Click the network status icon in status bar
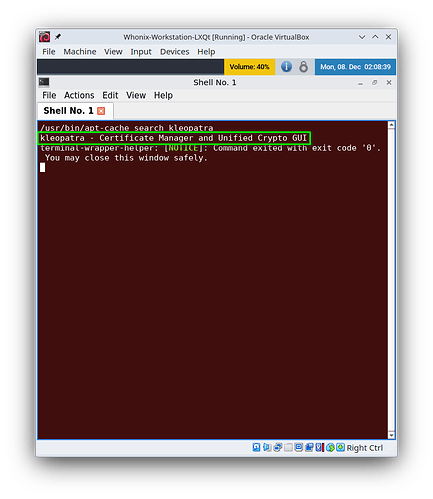Screen dimensions: 433x499 tap(277, 447)
